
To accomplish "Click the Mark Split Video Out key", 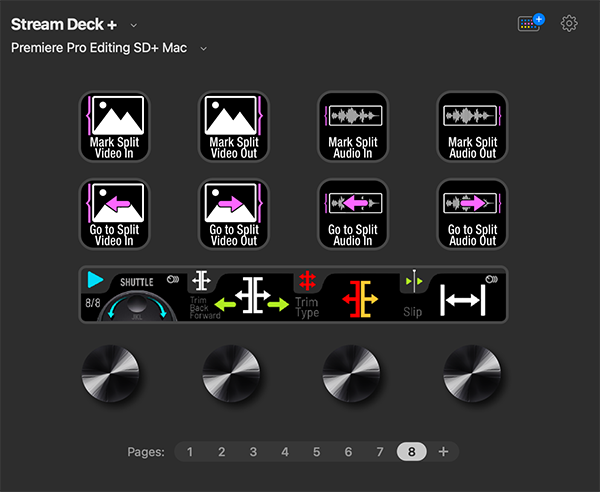I will click(x=234, y=127).
